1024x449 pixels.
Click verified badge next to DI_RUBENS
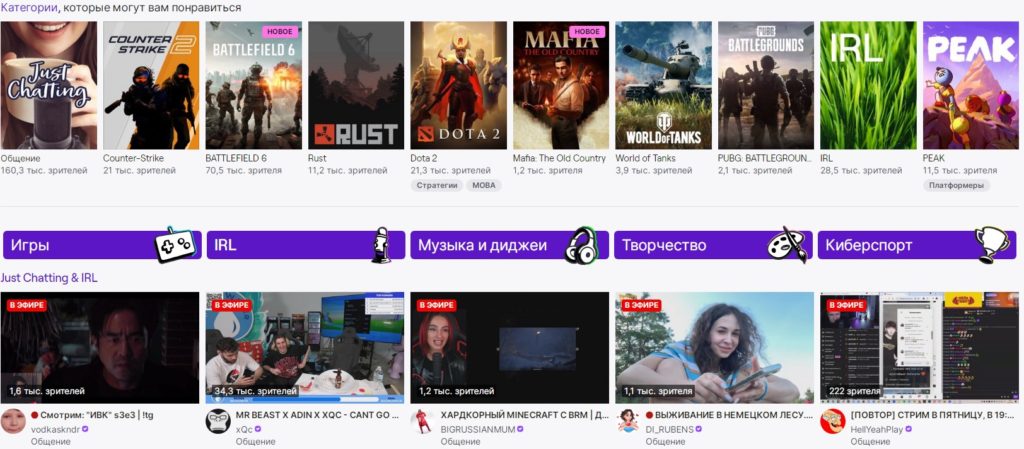tap(698, 429)
